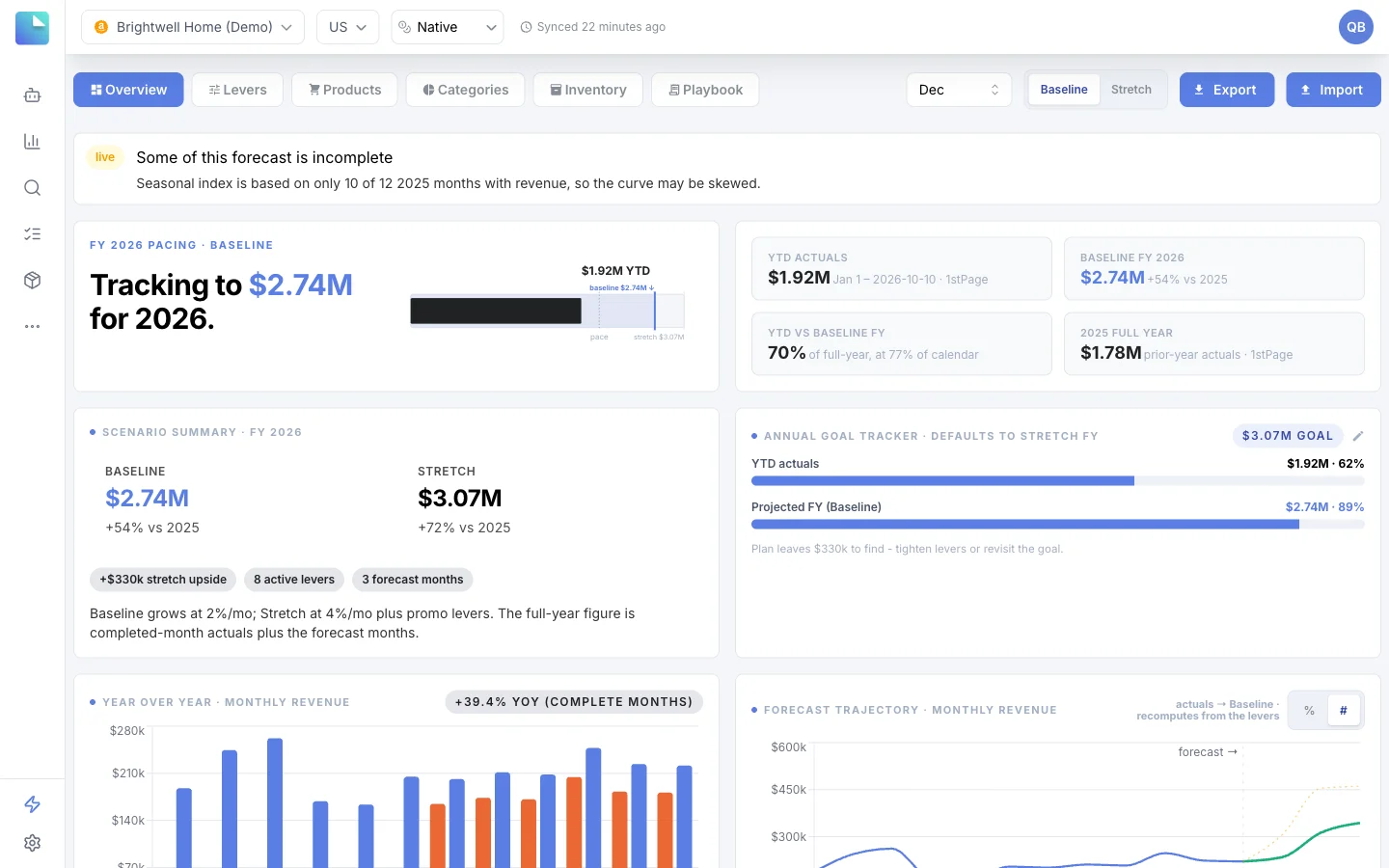Click the 2025 FULL YEAR stat card

[1214, 344]
